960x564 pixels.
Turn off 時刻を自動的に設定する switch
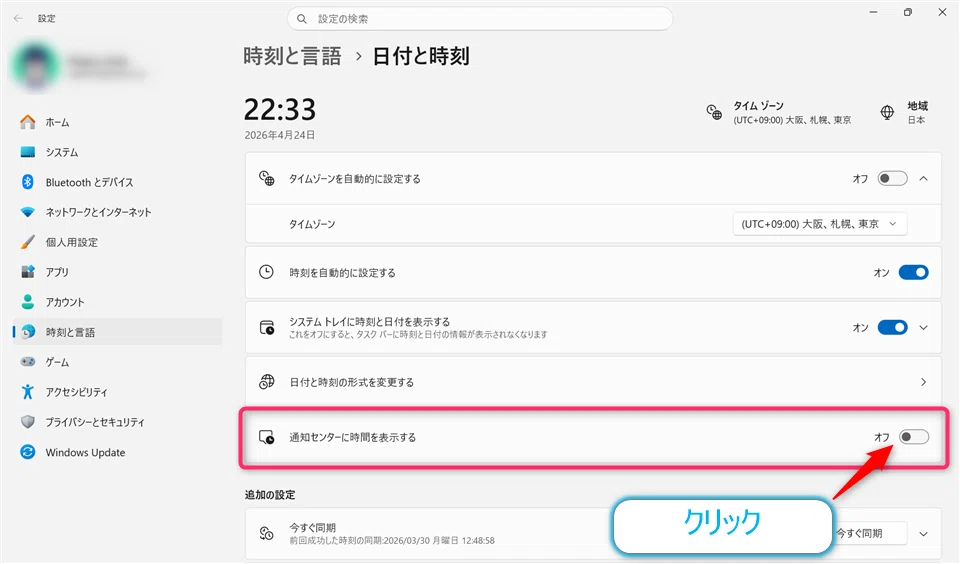(x=913, y=273)
